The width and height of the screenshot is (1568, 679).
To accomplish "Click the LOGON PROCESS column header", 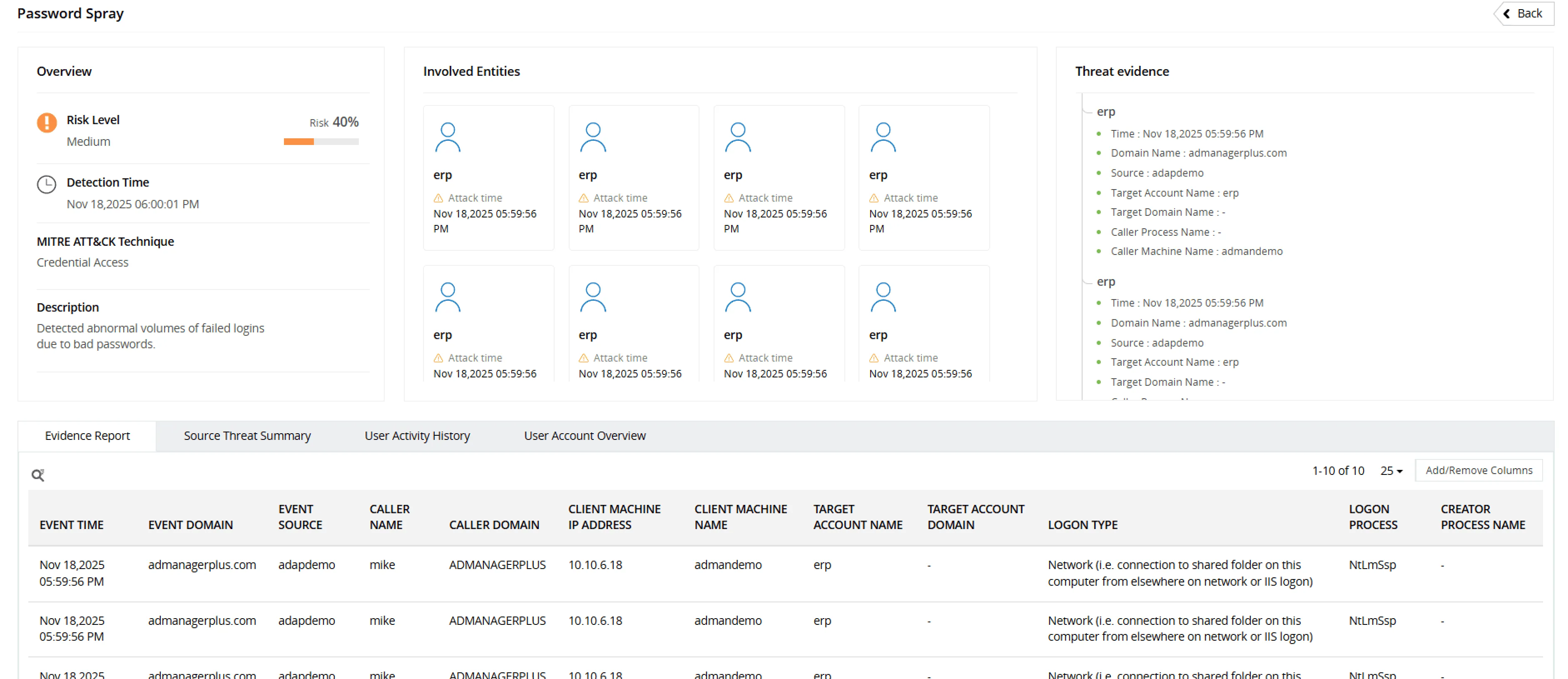I will click(1373, 517).
